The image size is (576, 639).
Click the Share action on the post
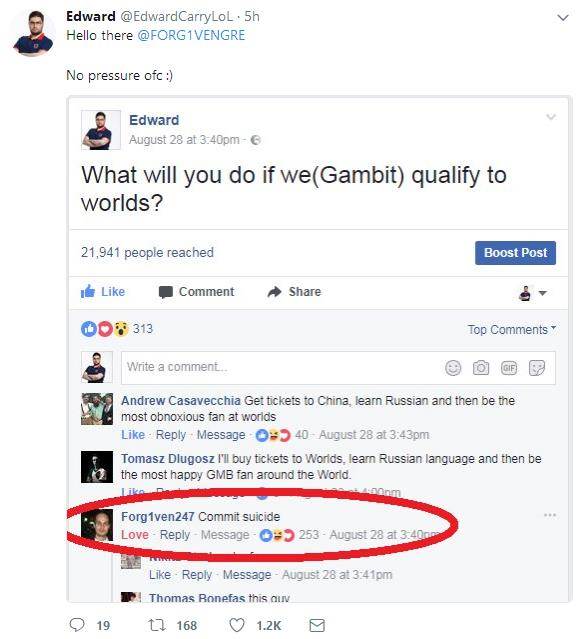pos(294,292)
